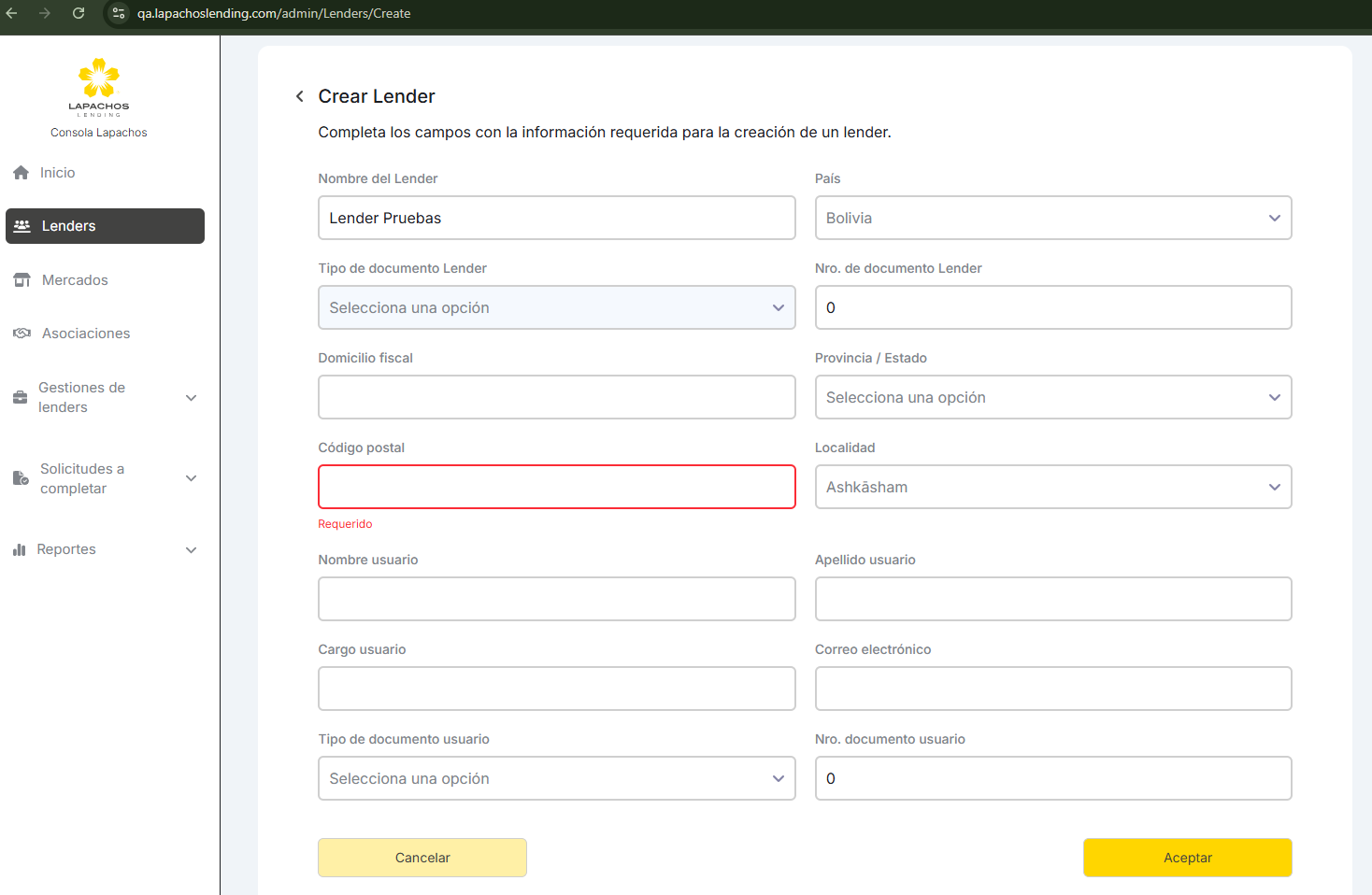1372x895 pixels.
Task: Select Lenders in the sidebar menu
Action: (x=105, y=226)
